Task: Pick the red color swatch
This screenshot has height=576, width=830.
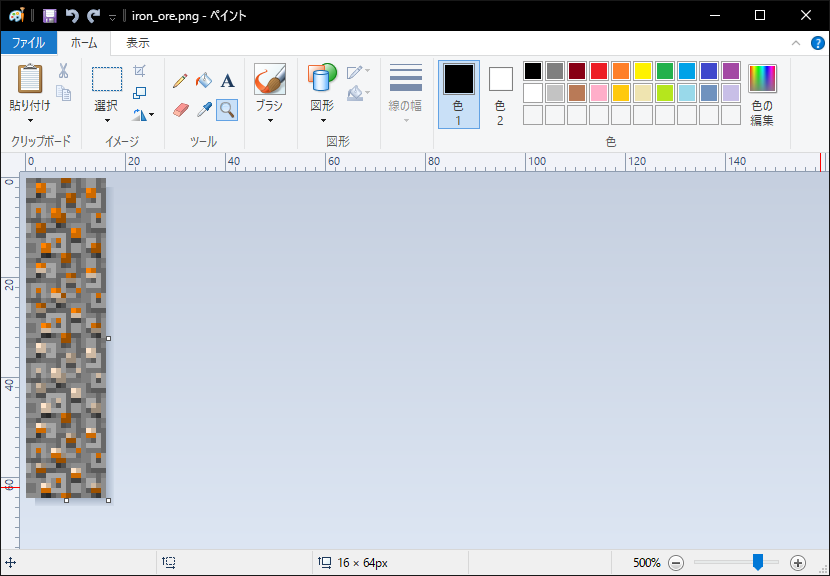Action: pos(599,70)
